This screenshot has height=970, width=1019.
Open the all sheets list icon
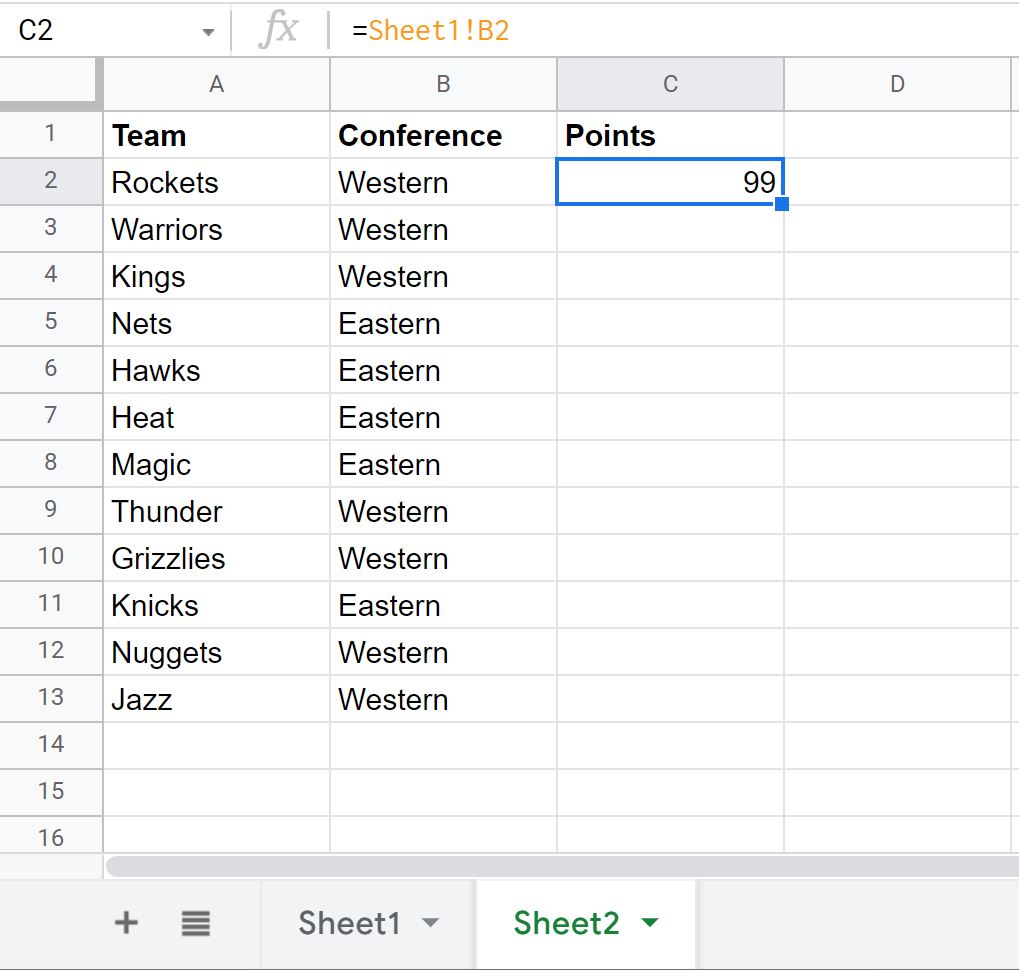point(195,923)
